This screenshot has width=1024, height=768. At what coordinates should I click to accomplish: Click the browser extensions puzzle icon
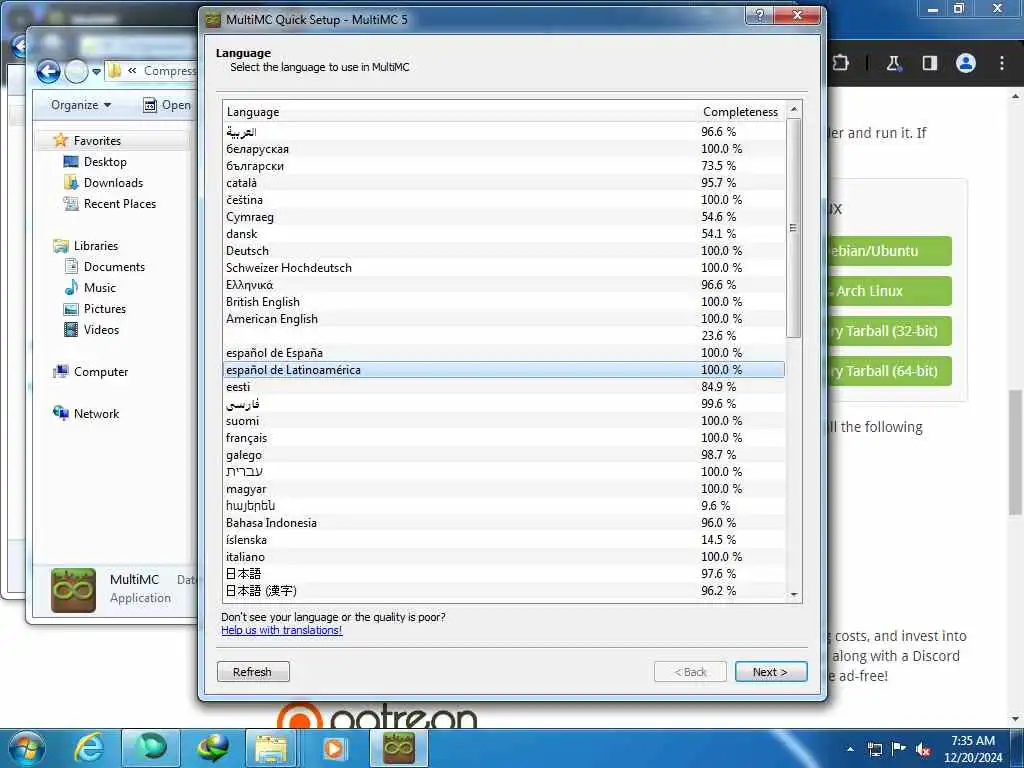click(x=841, y=63)
